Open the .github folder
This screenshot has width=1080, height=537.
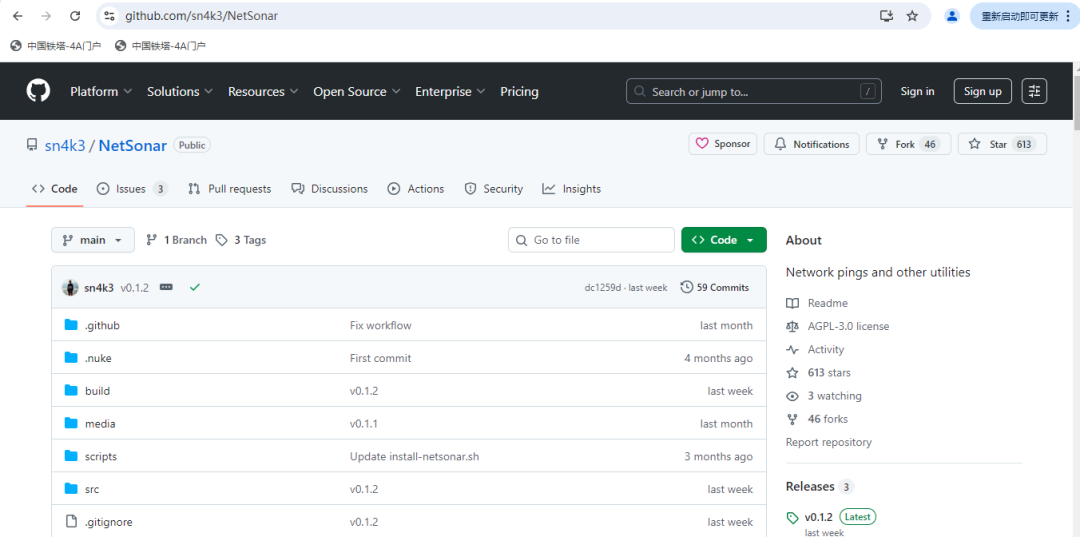point(102,325)
